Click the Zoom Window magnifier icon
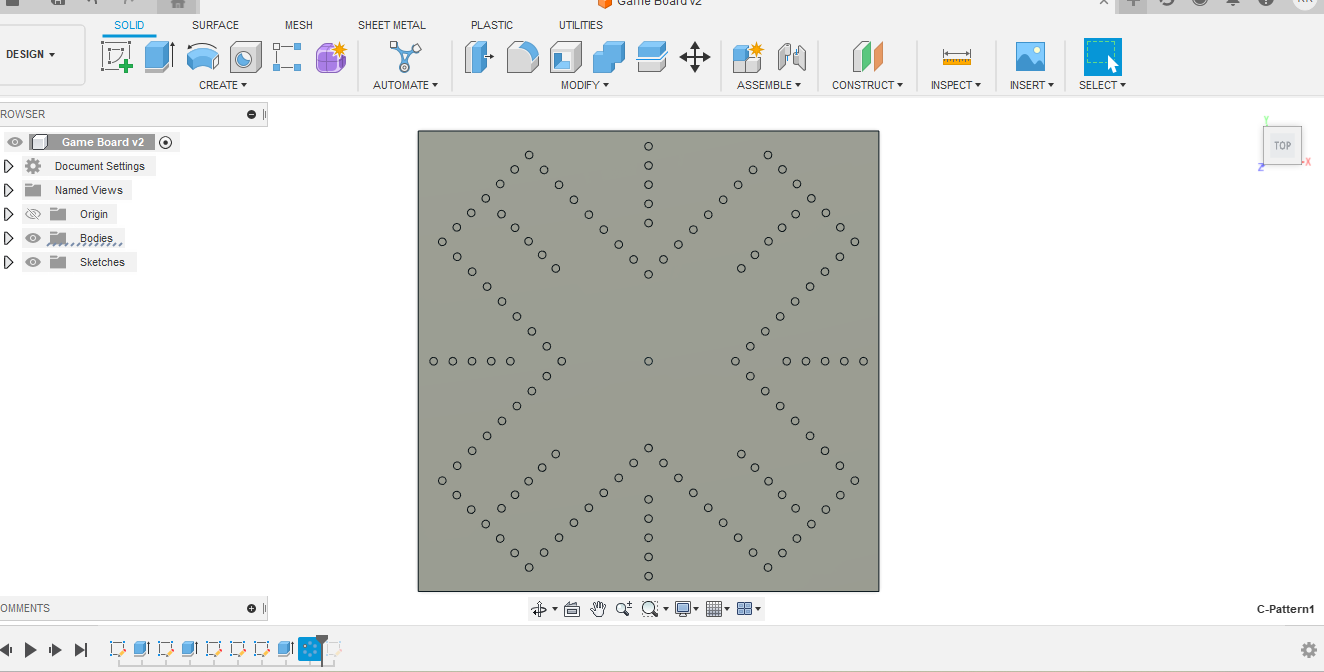Screen dimensions: 1324x672 [649, 609]
